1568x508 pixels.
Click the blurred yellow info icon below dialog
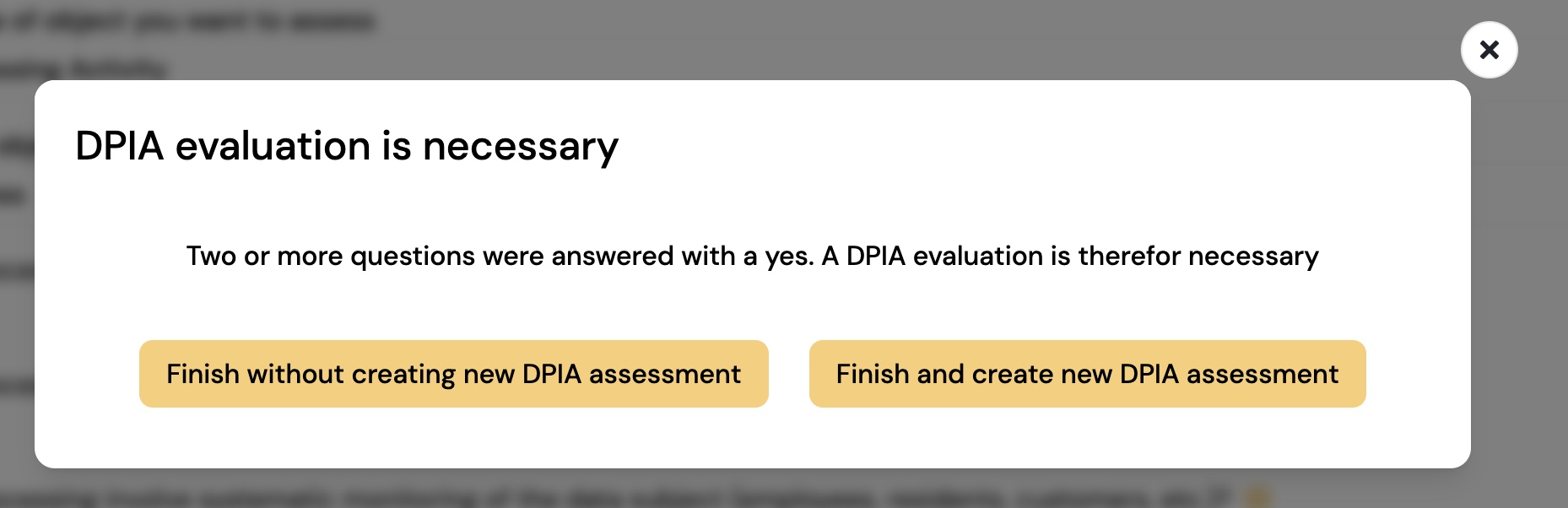tap(1257, 496)
